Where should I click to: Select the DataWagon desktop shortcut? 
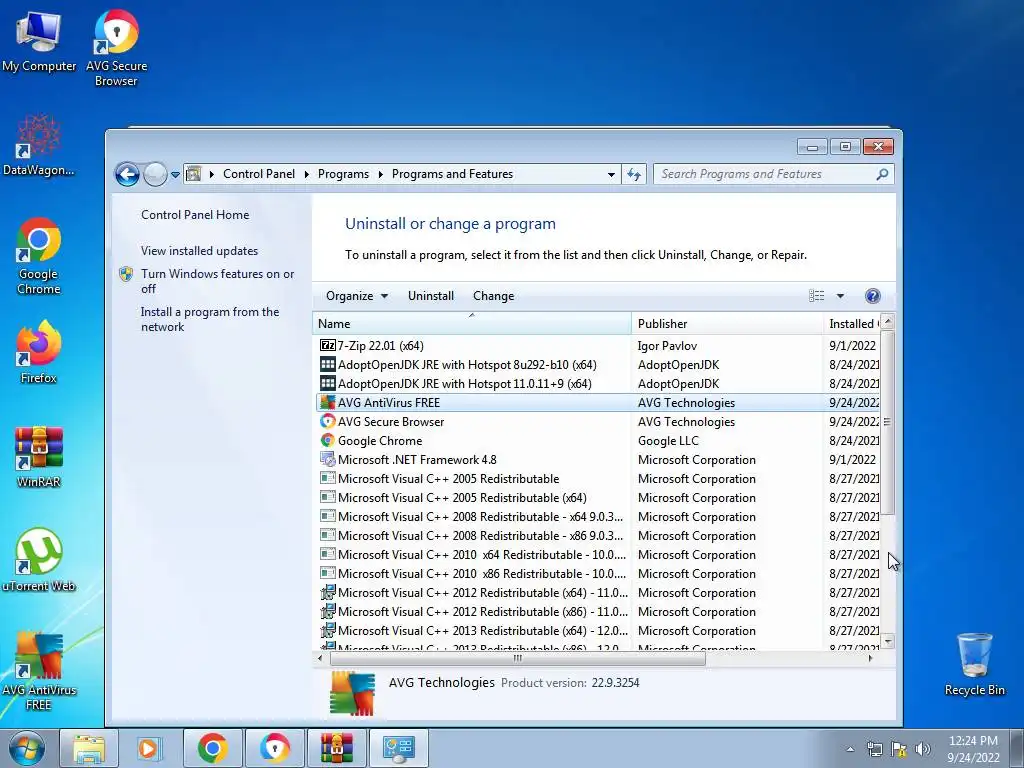(x=39, y=145)
